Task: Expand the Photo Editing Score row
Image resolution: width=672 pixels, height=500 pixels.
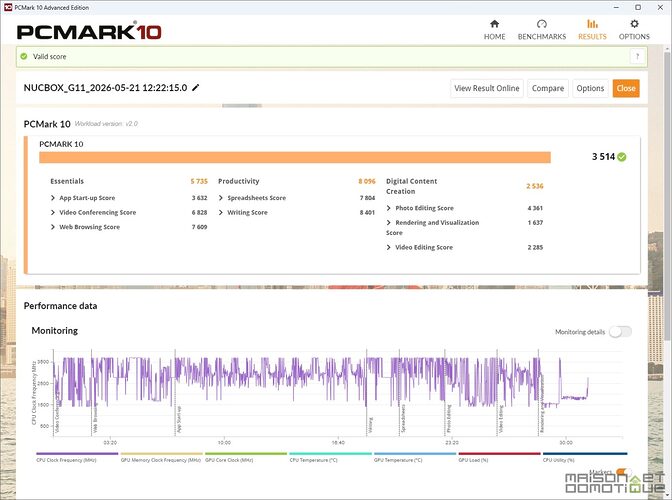Action: pyautogui.click(x=465, y=208)
